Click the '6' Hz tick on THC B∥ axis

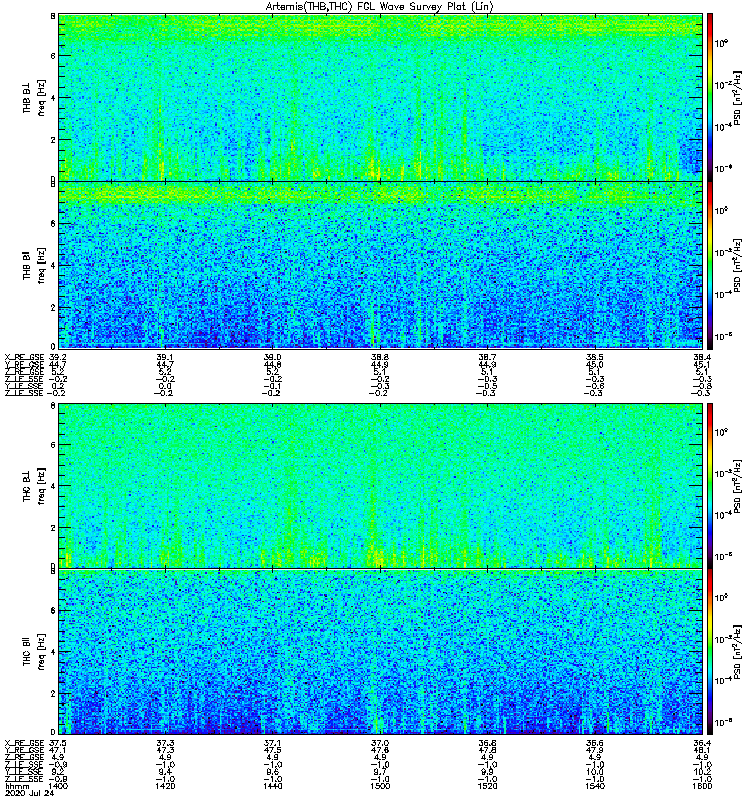coord(53,610)
